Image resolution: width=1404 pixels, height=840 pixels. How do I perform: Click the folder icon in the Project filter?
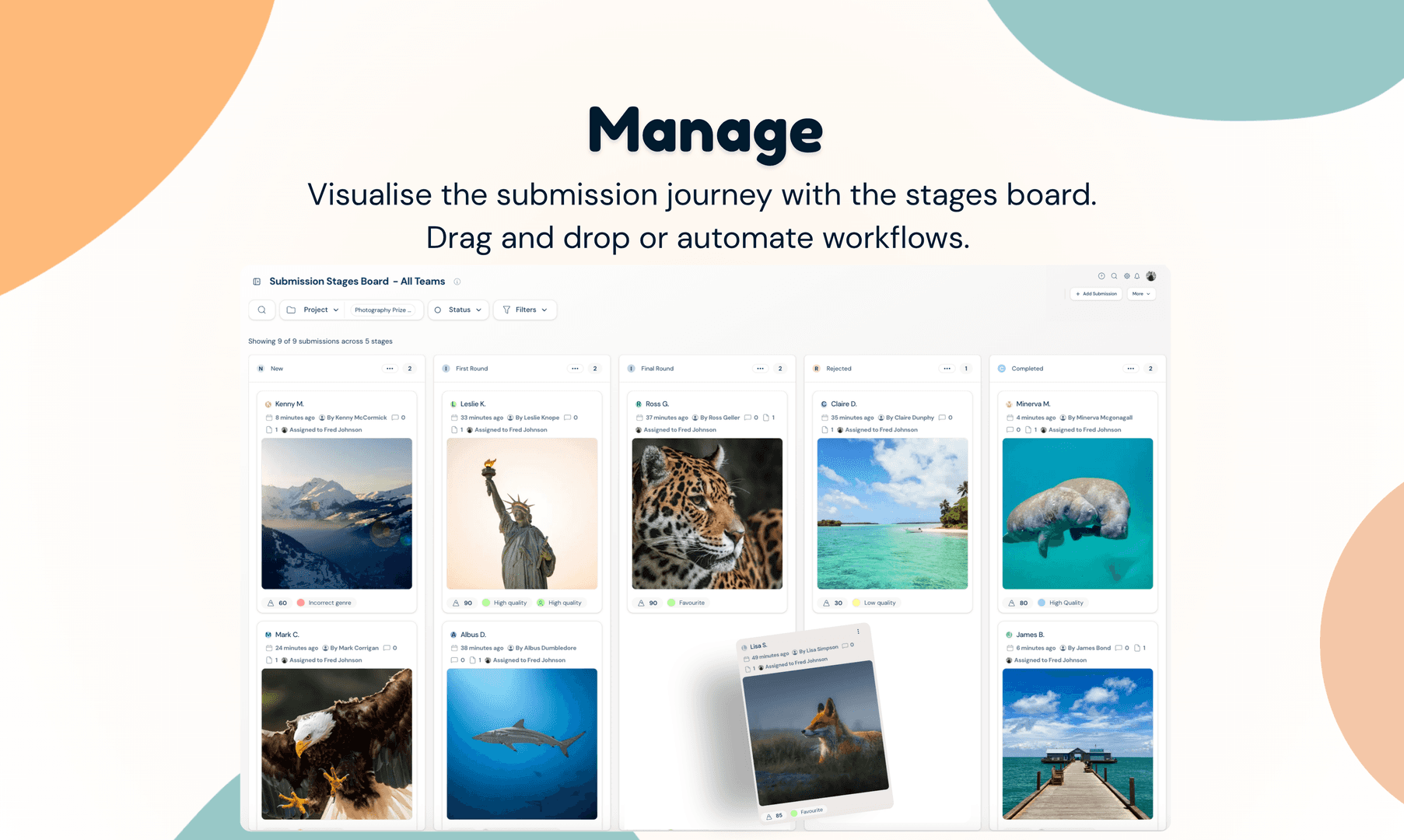point(290,310)
